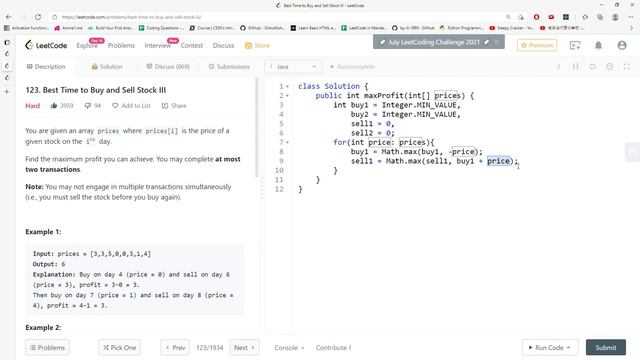640x360 pixels.
Task: Click the new tab plus in sidebar
Action: coord(7,92)
